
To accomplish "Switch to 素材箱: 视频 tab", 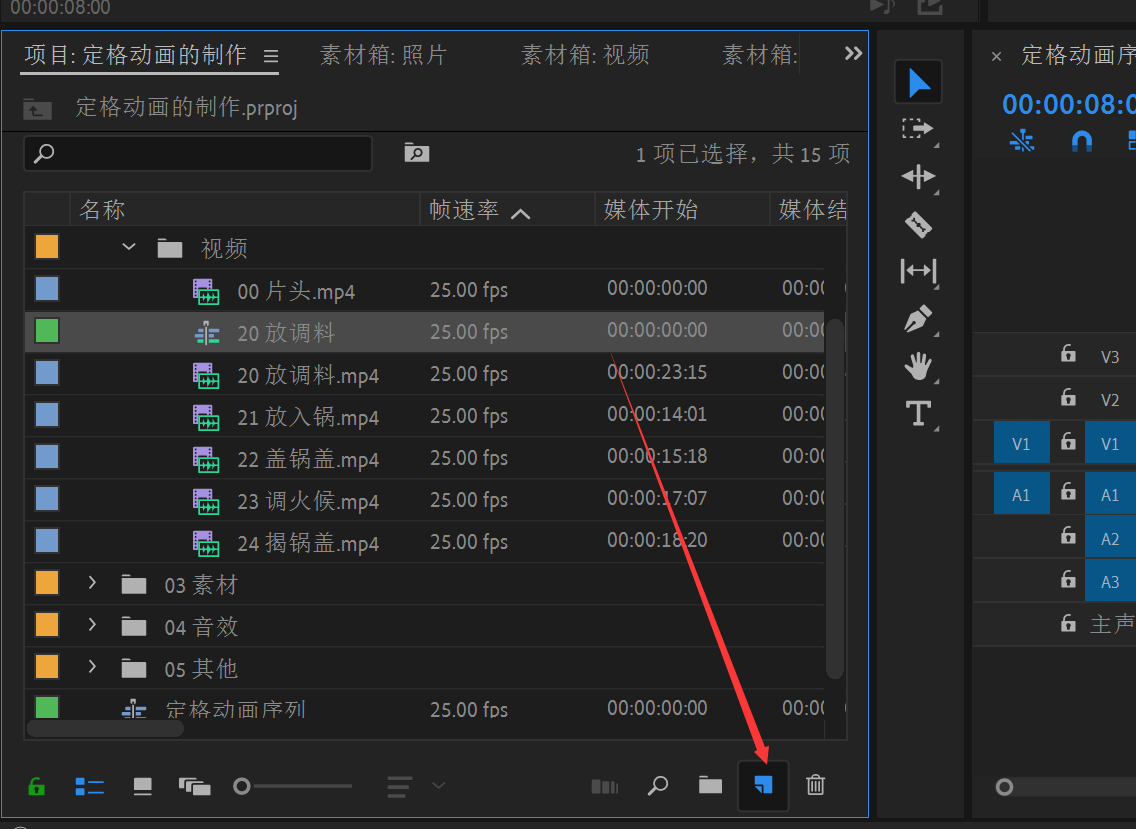I will [x=585, y=55].
